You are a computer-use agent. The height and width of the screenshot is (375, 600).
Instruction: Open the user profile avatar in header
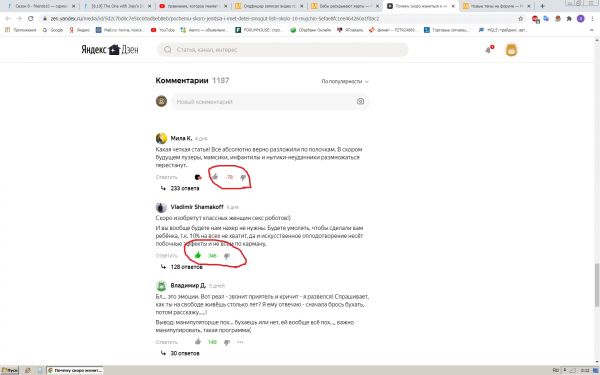coord(511,50)
